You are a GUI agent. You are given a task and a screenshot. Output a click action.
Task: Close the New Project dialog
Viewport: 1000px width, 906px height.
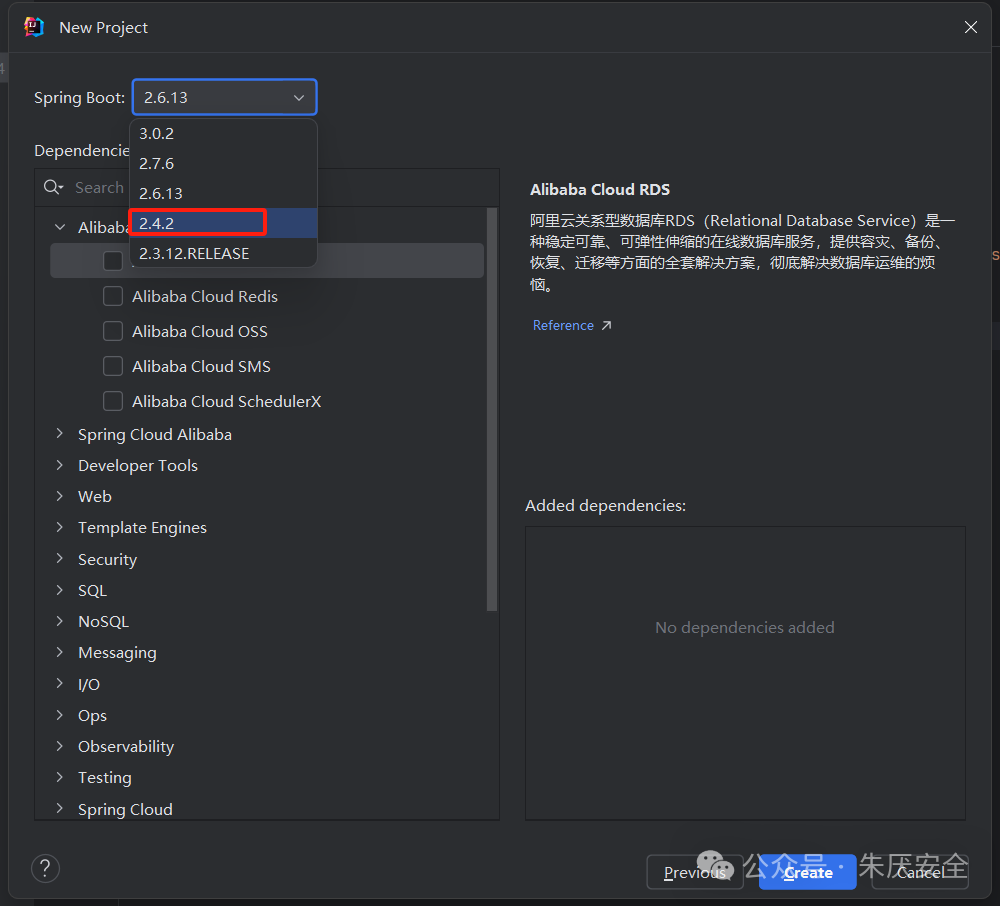(x=970, y=27)
